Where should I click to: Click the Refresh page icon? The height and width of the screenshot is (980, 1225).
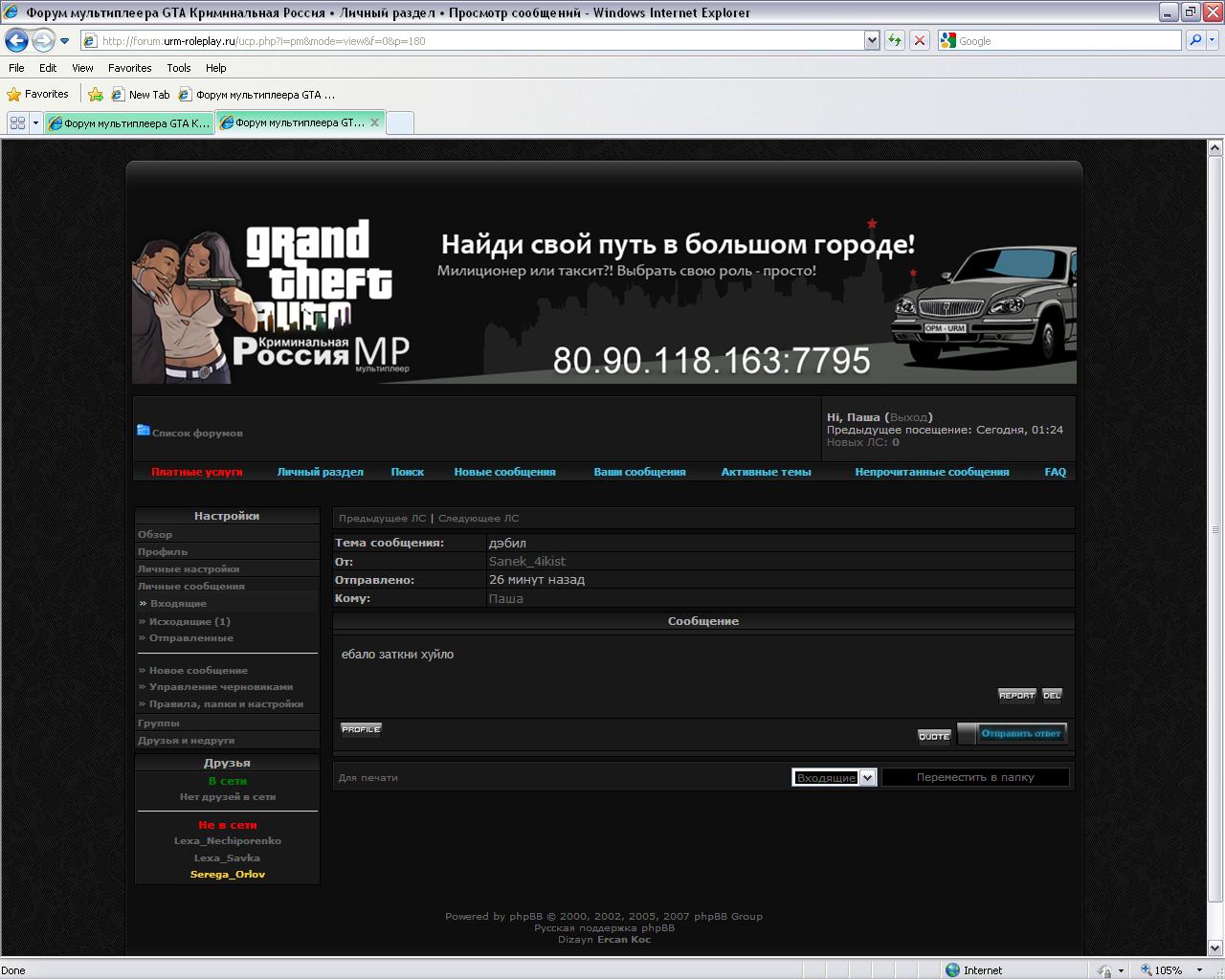[x=895, y=40]
